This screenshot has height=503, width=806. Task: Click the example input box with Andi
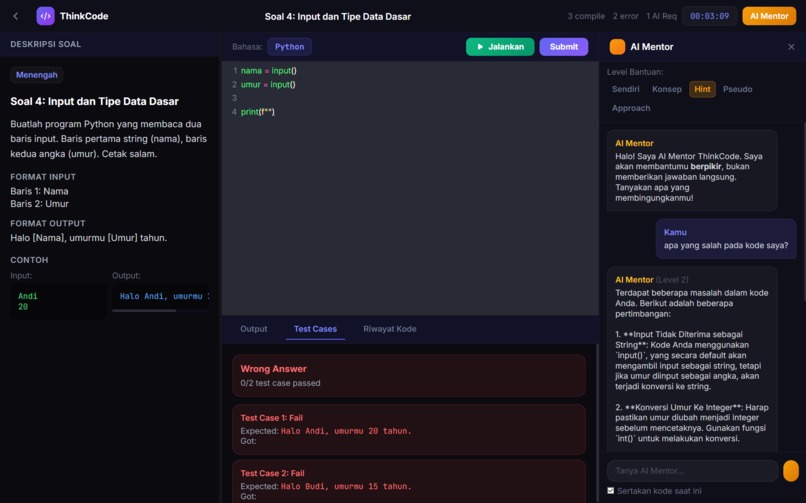tap(58, 301)
